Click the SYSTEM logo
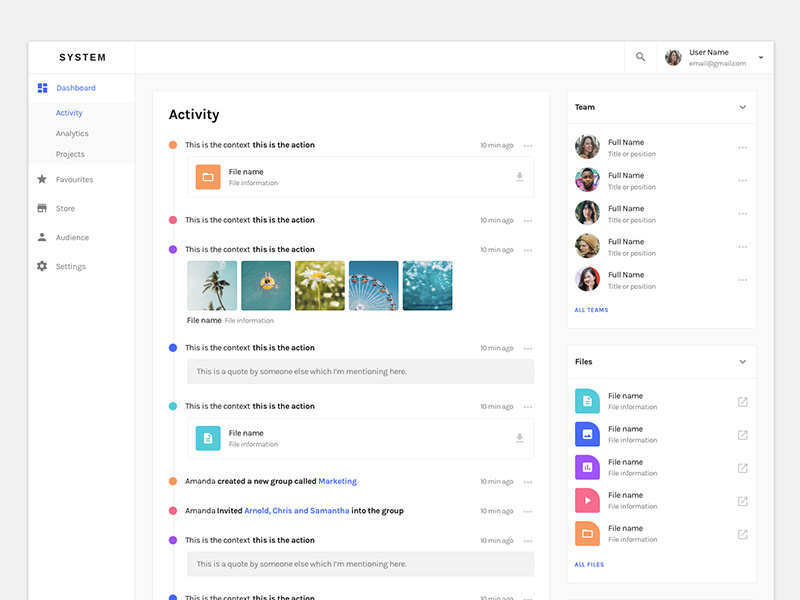The height and width of the screenshot is (600, 800). coord(82,57)
